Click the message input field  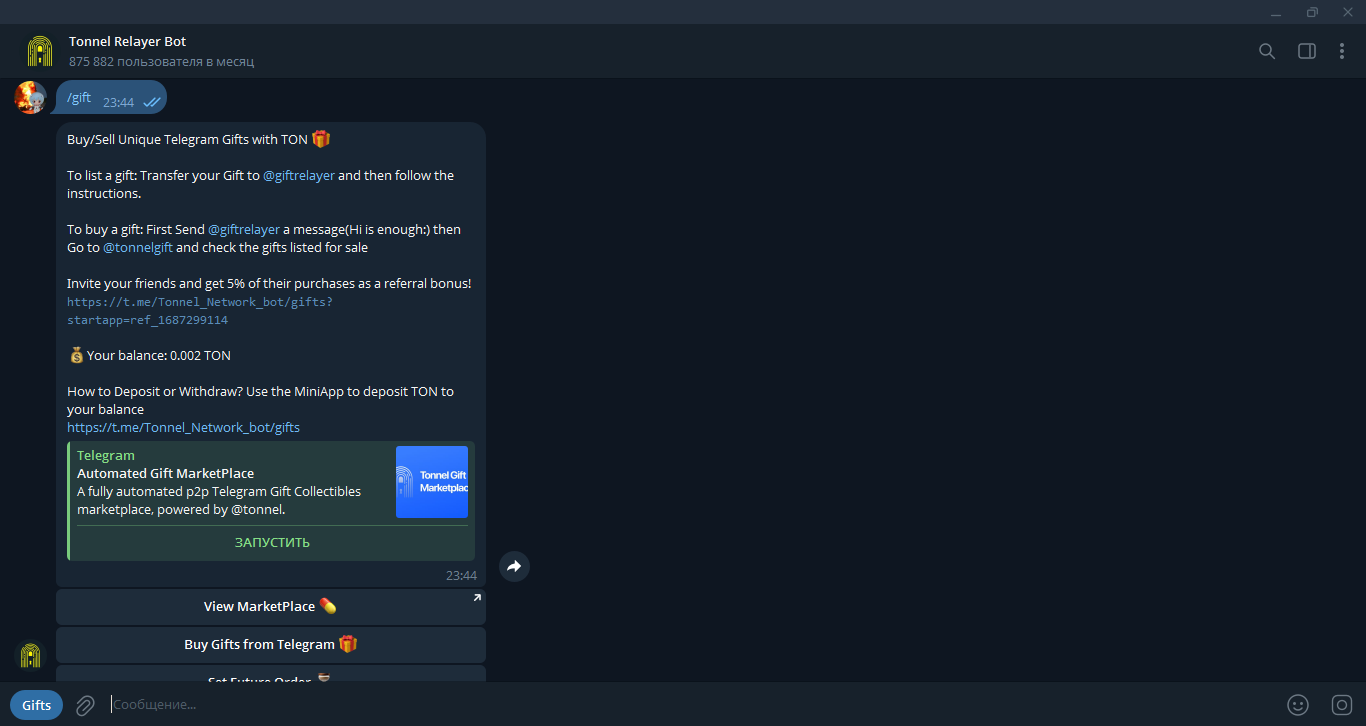pos(690,705)
